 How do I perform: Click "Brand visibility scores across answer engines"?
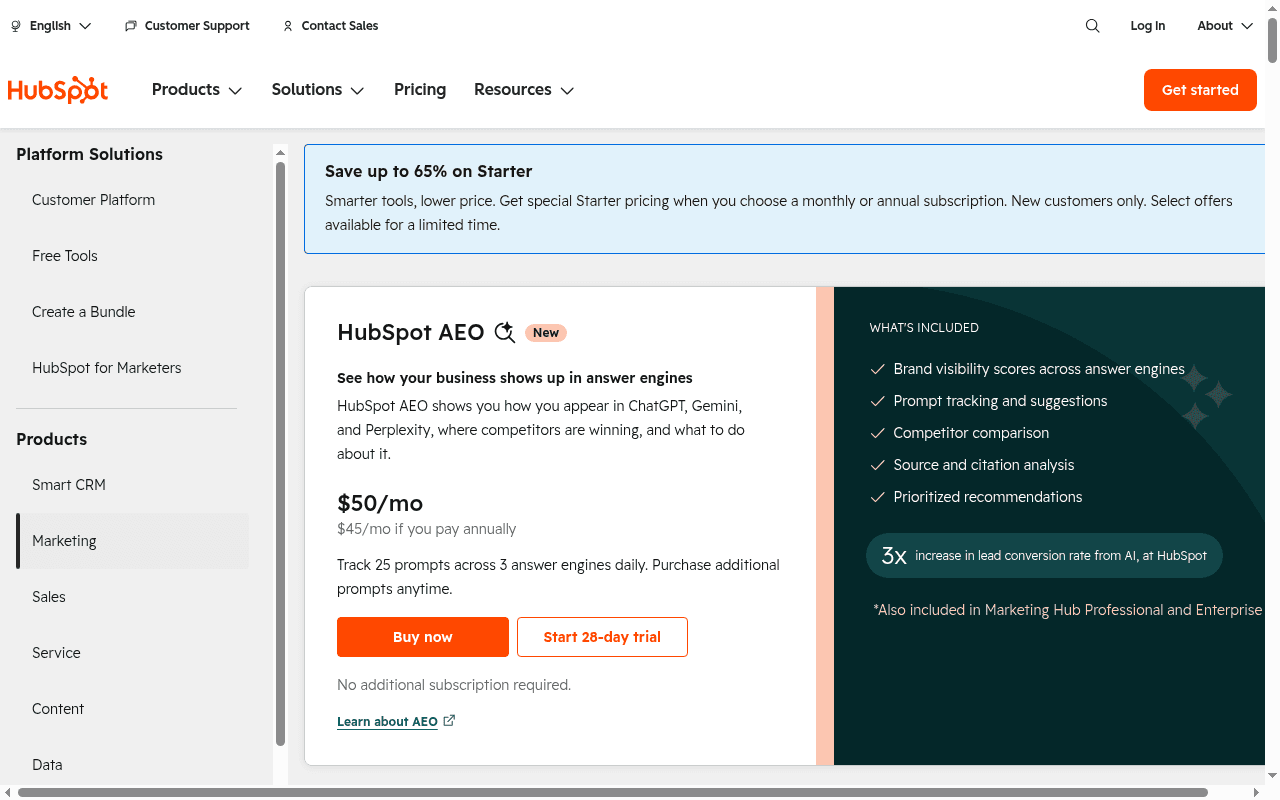pos(1039,369)
